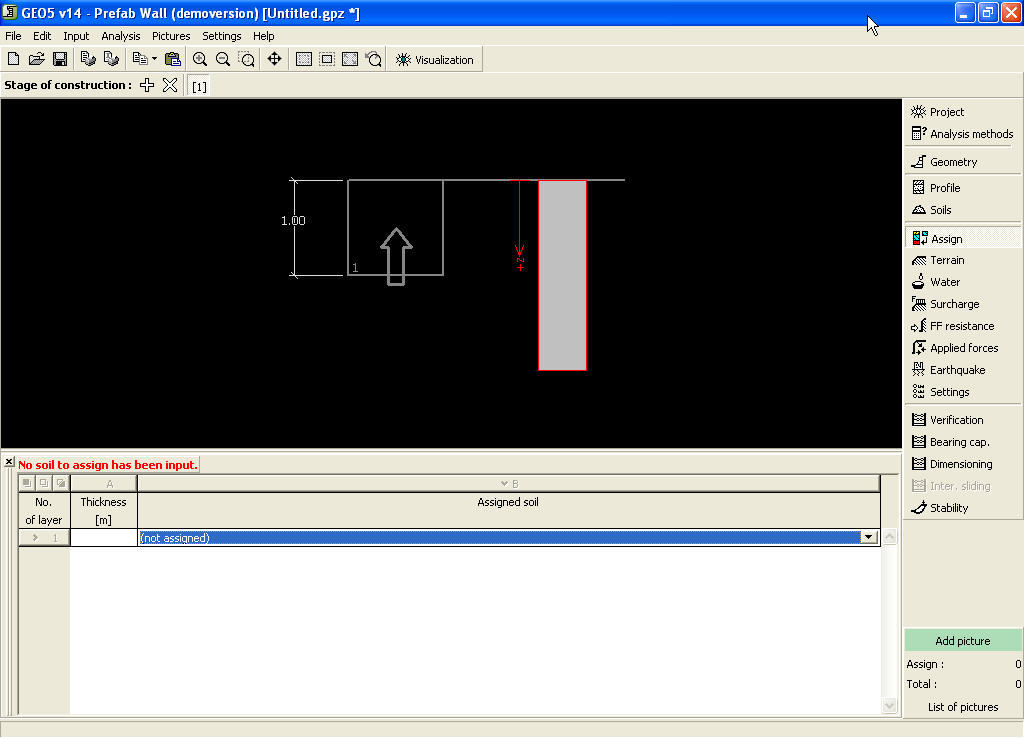Open Stability frame
1024x738 pixels.
click(x=963, y=507)
